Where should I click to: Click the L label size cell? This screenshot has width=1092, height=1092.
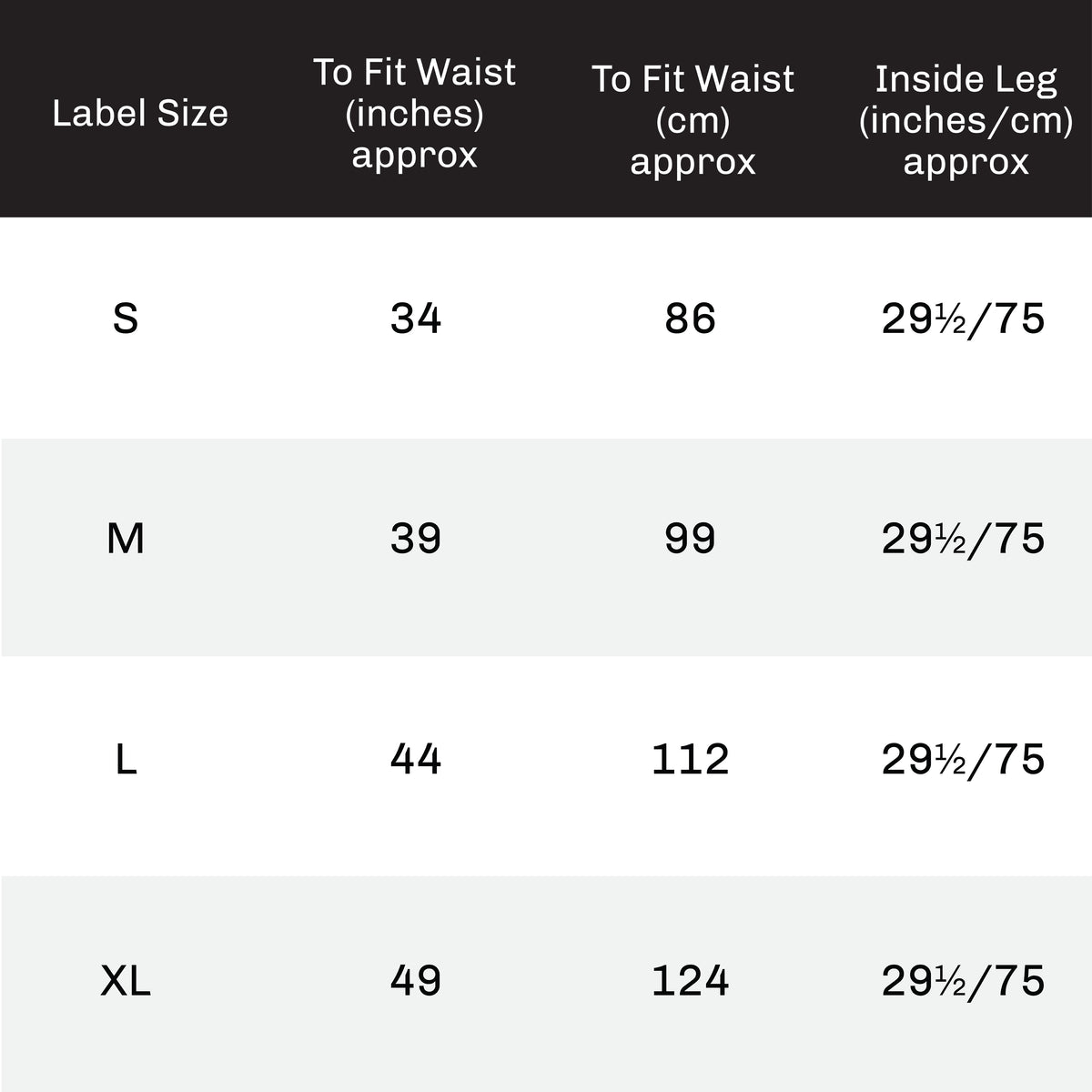tap(126, 760)
